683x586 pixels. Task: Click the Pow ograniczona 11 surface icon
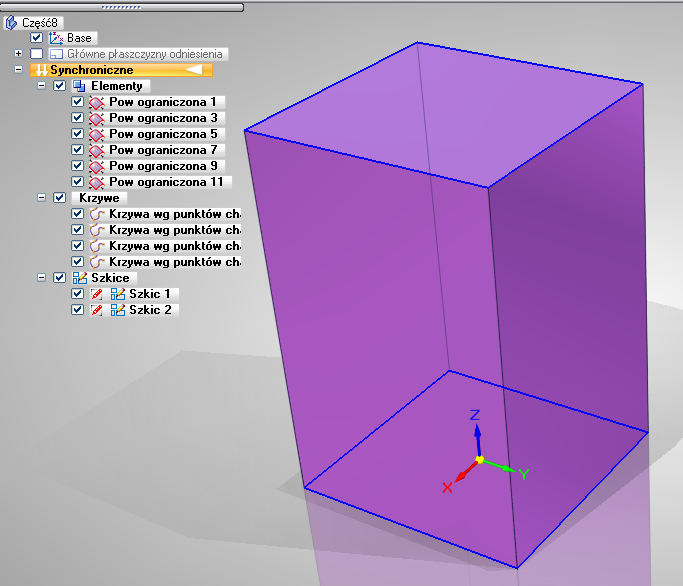(x=97, y=182)
